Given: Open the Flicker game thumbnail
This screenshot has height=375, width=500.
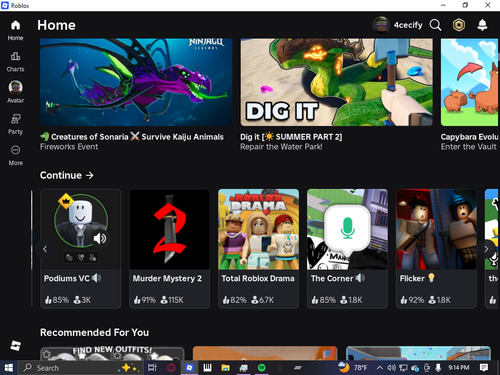Looking at the screenshot, I should tap(436, 229).
